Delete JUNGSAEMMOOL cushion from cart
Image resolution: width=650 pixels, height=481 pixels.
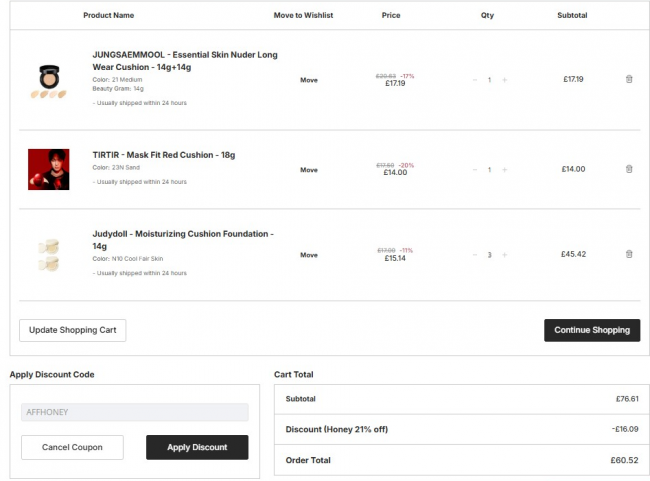[629, 79]
